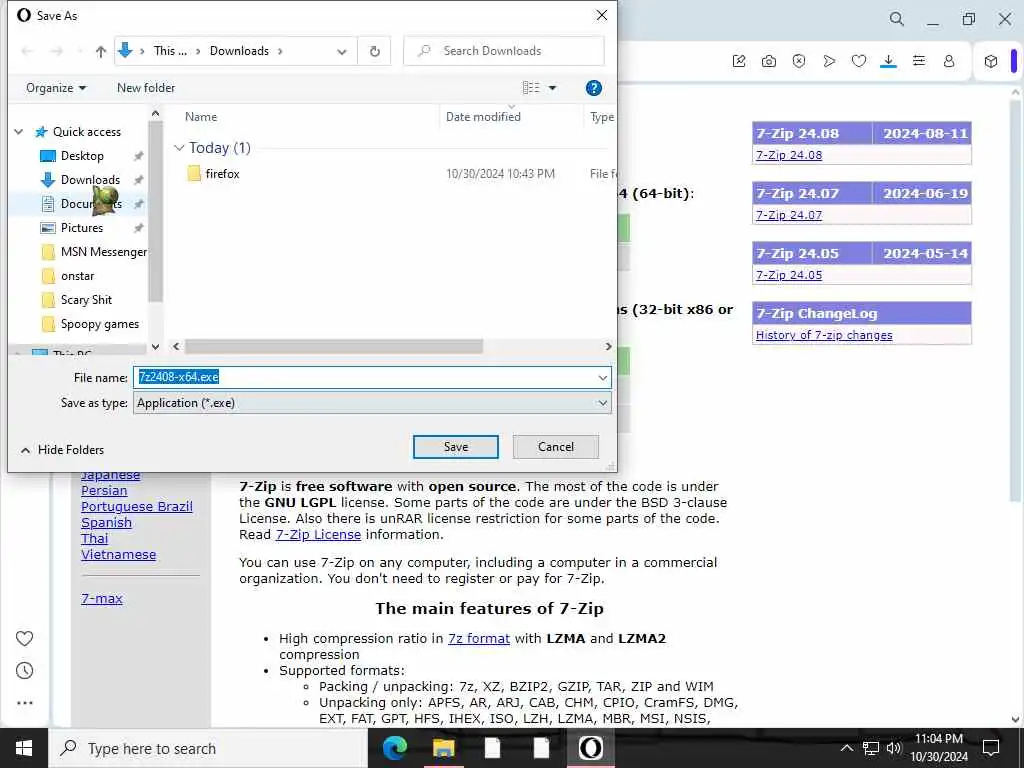Click Downloads breadcrumb in address bar
The image size is (1024, 768).
tap(239, 51)
